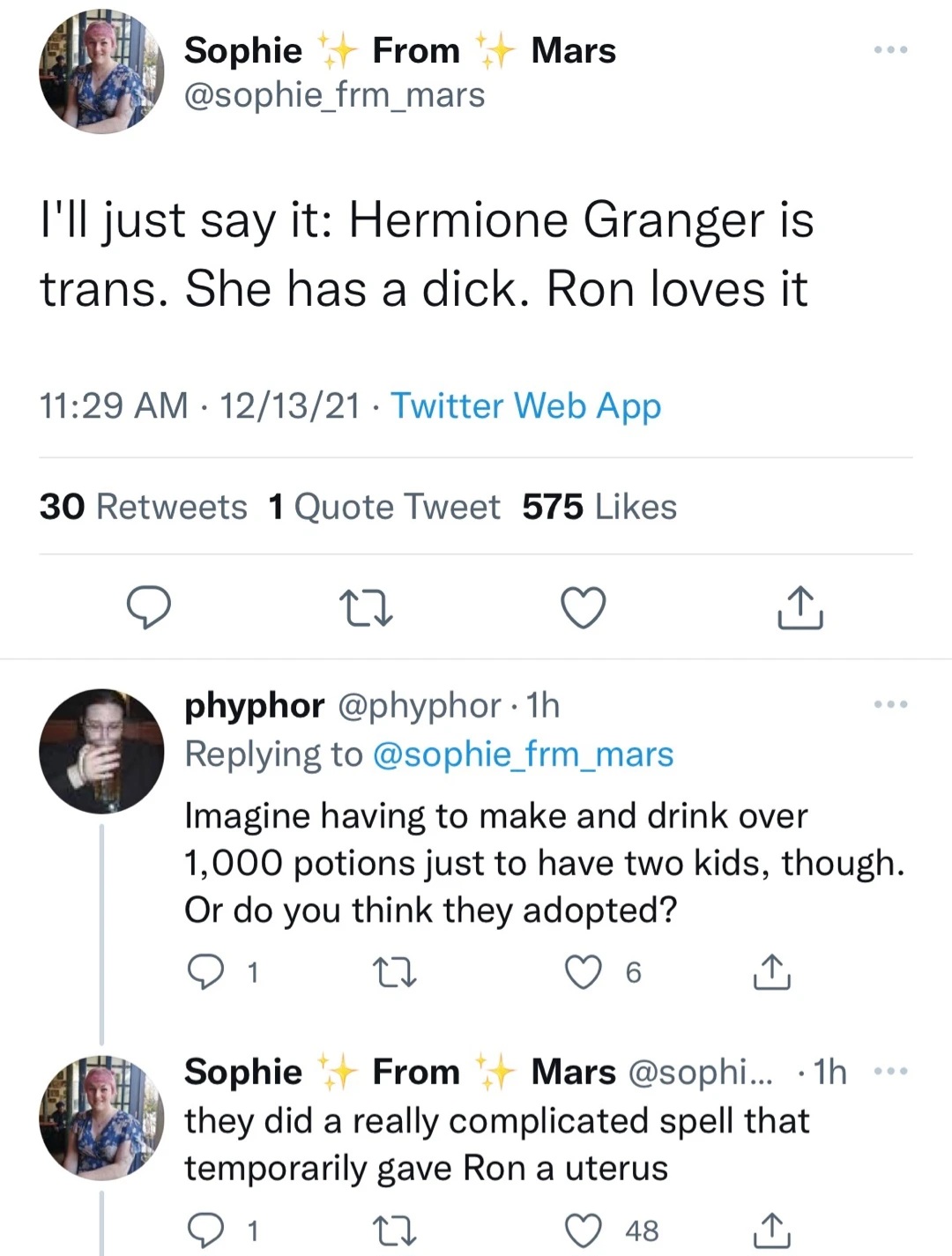Image resolution: width=952 pixels, height=1256 pixels.
Task: Open more options on Sophie's uterus reply
Action: (x=889, y=1072)
